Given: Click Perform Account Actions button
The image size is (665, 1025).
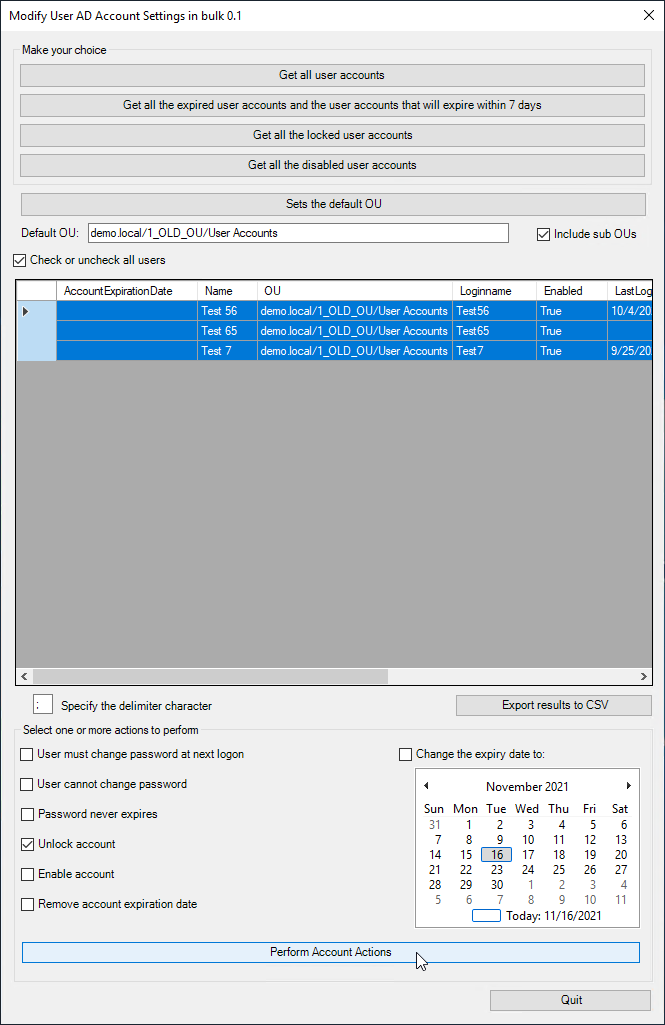Looking at the screenshot, I should (331, 952).
